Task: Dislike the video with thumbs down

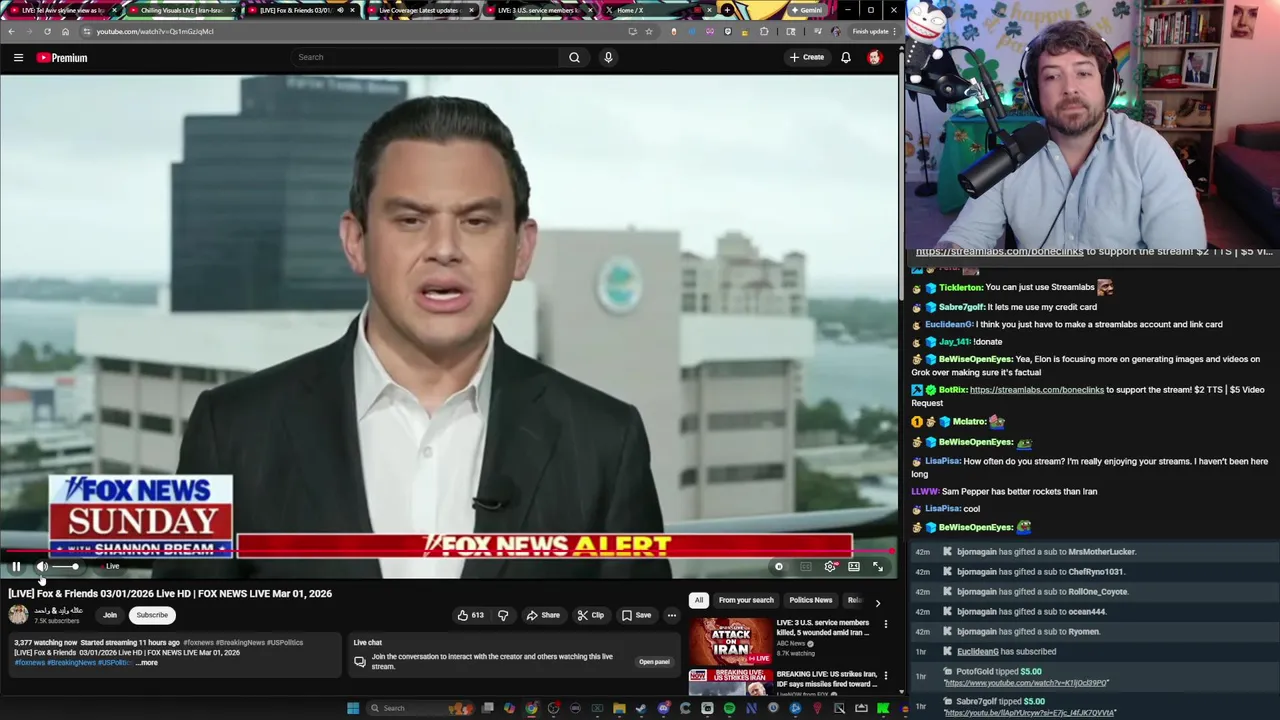Action: pos(503,615)
